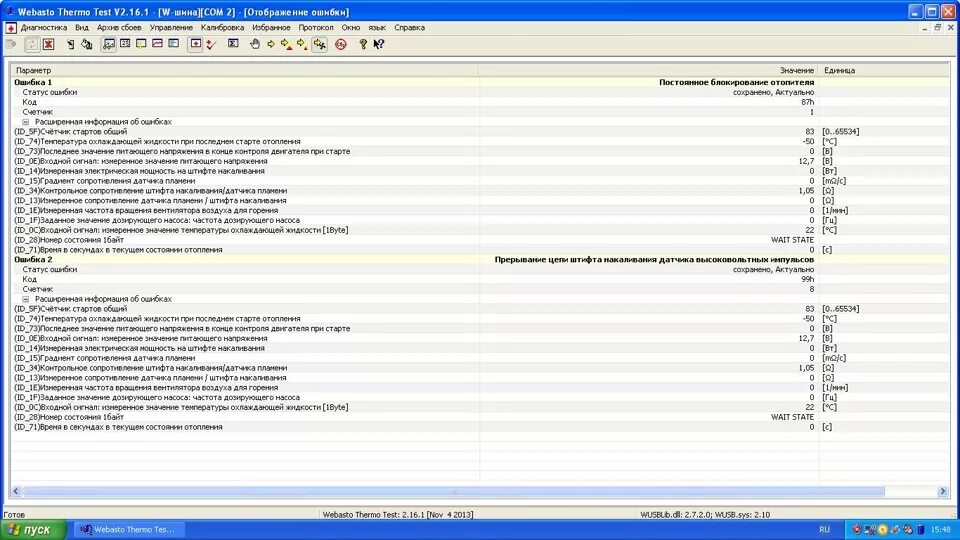960x540 pixels.
Task: Click the Значение column header
Action: [x=648, y=70]
